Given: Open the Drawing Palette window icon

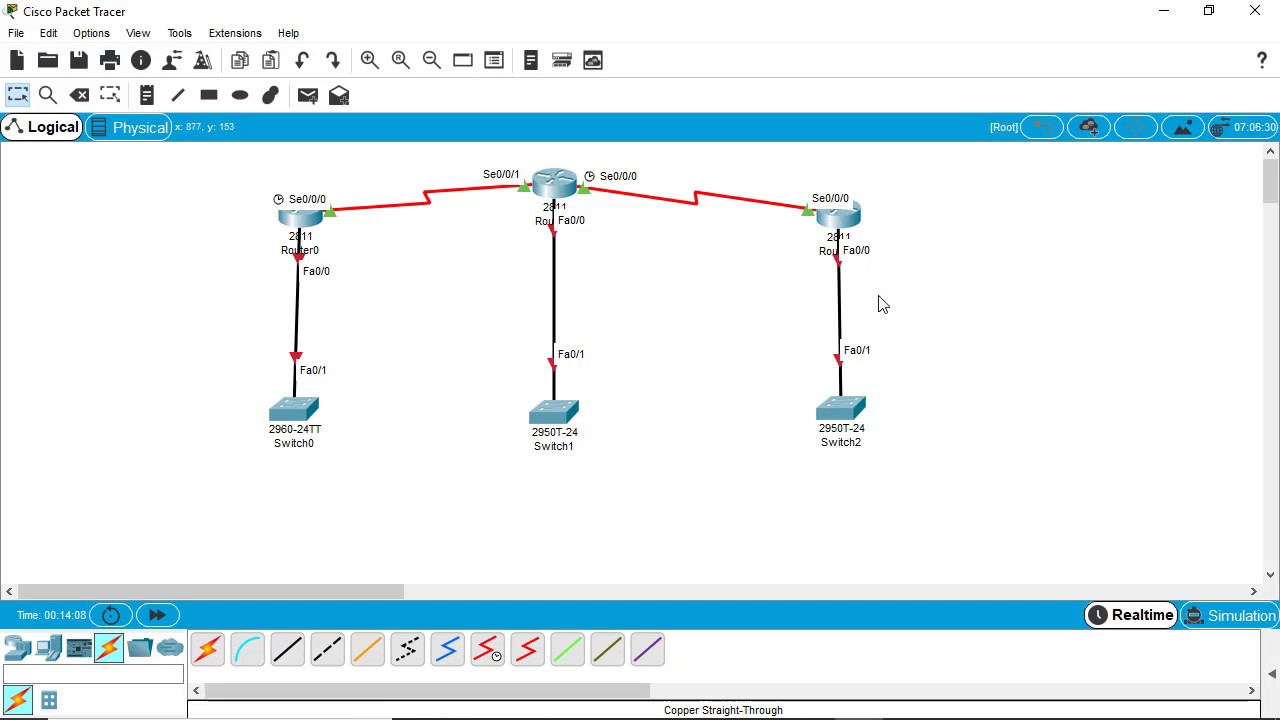Looking at the screenshot, I should point(463,61).
